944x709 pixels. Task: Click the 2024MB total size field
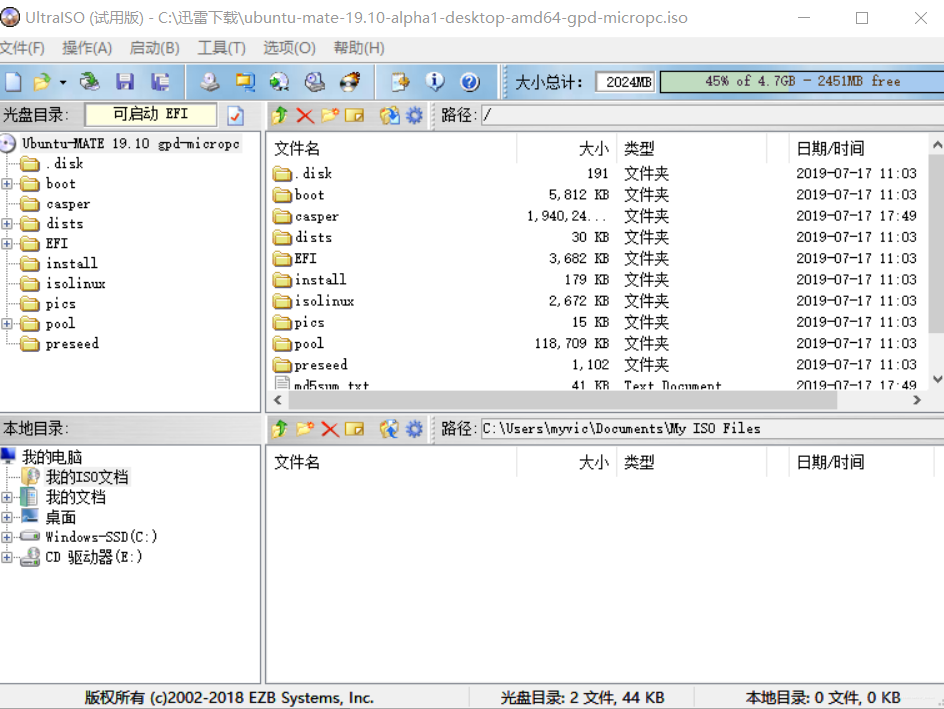pyautogui.click(x=626, y=82)
